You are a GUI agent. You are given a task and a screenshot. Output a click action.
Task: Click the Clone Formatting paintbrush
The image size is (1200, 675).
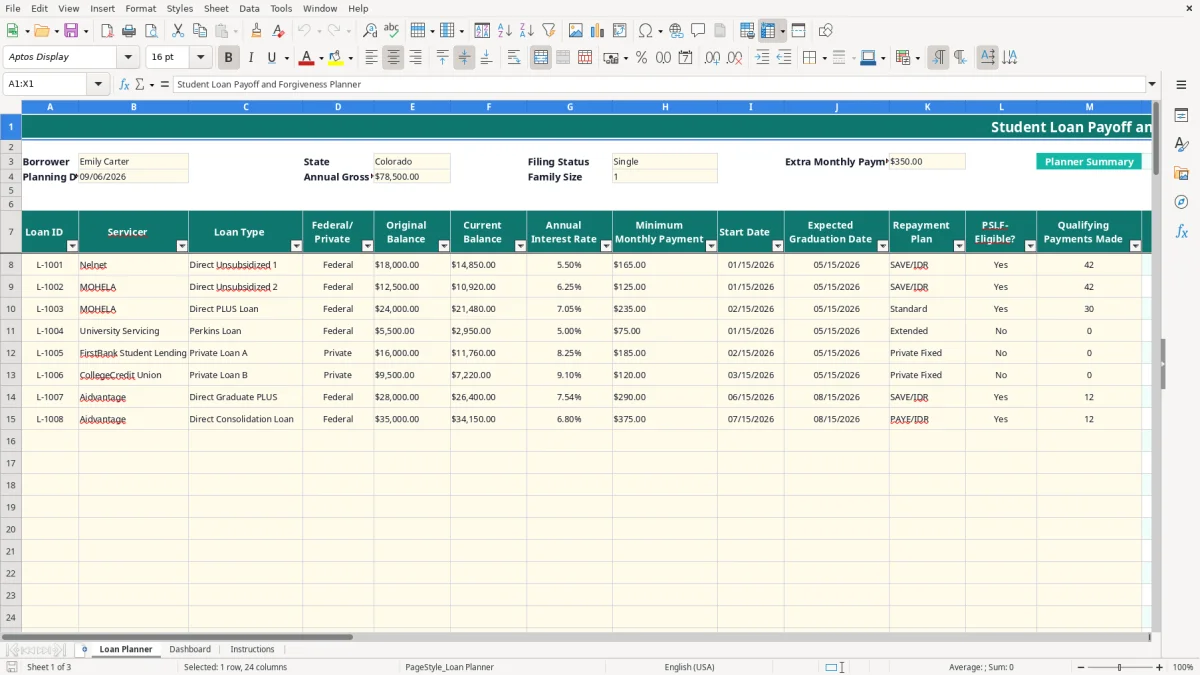pos(256,31)
